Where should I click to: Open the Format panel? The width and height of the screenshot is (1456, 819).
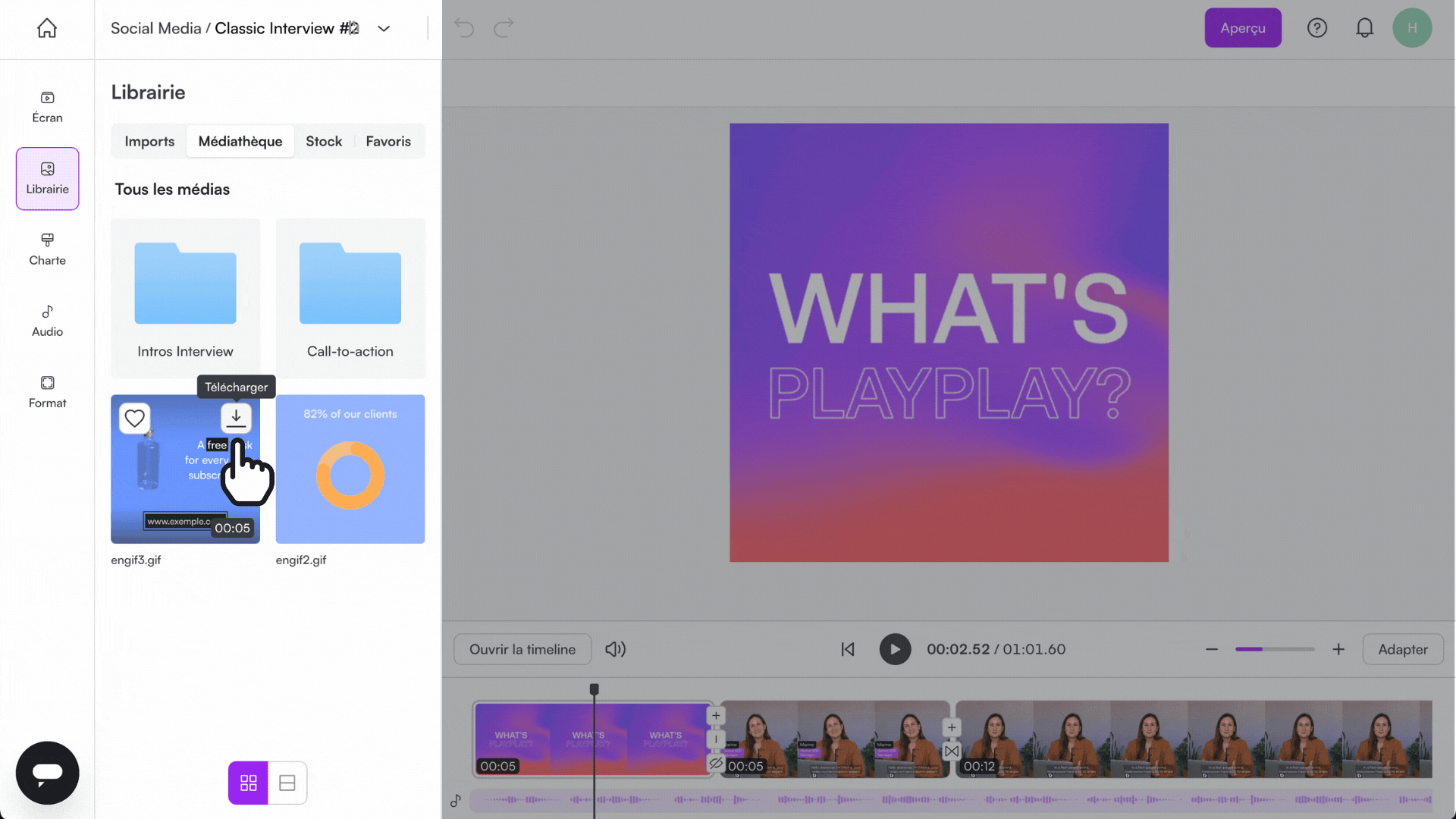(47, 391)
